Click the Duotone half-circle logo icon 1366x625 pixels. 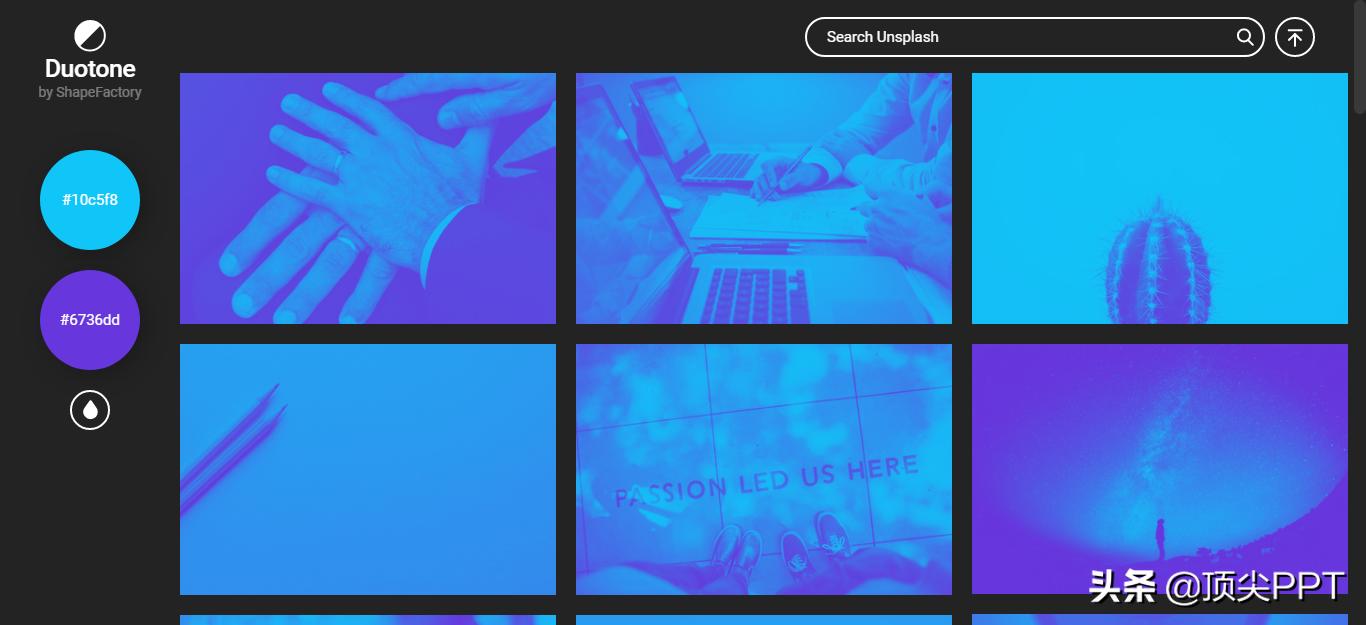point(90,37)
